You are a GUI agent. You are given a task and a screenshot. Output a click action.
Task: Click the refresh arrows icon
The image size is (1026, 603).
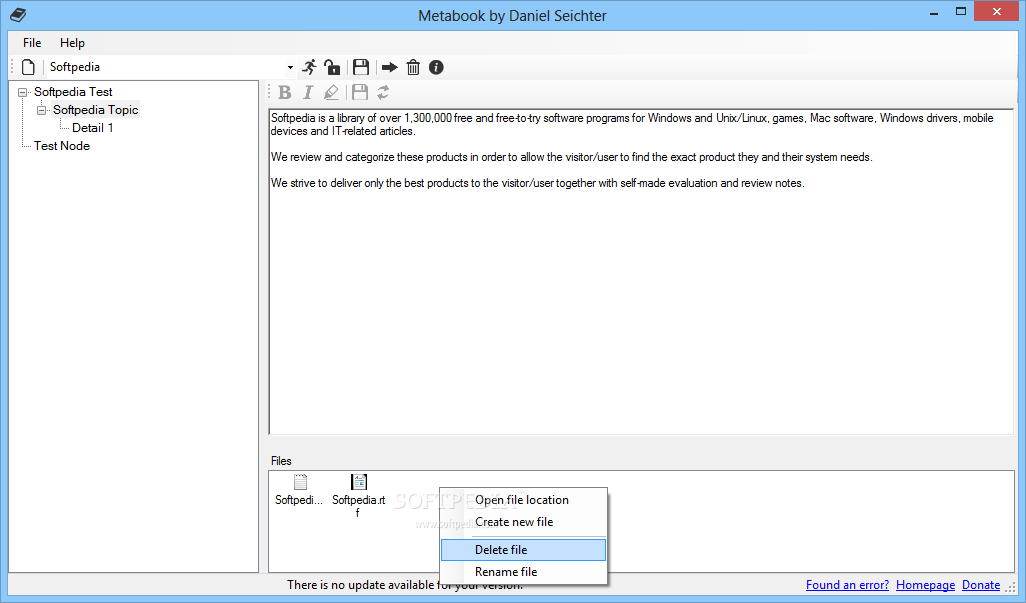tap(383, 92)
